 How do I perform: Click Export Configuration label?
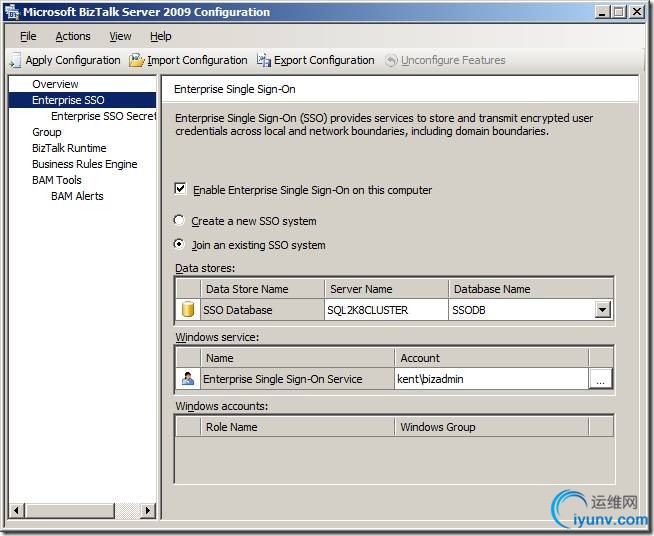click(324, 60)
